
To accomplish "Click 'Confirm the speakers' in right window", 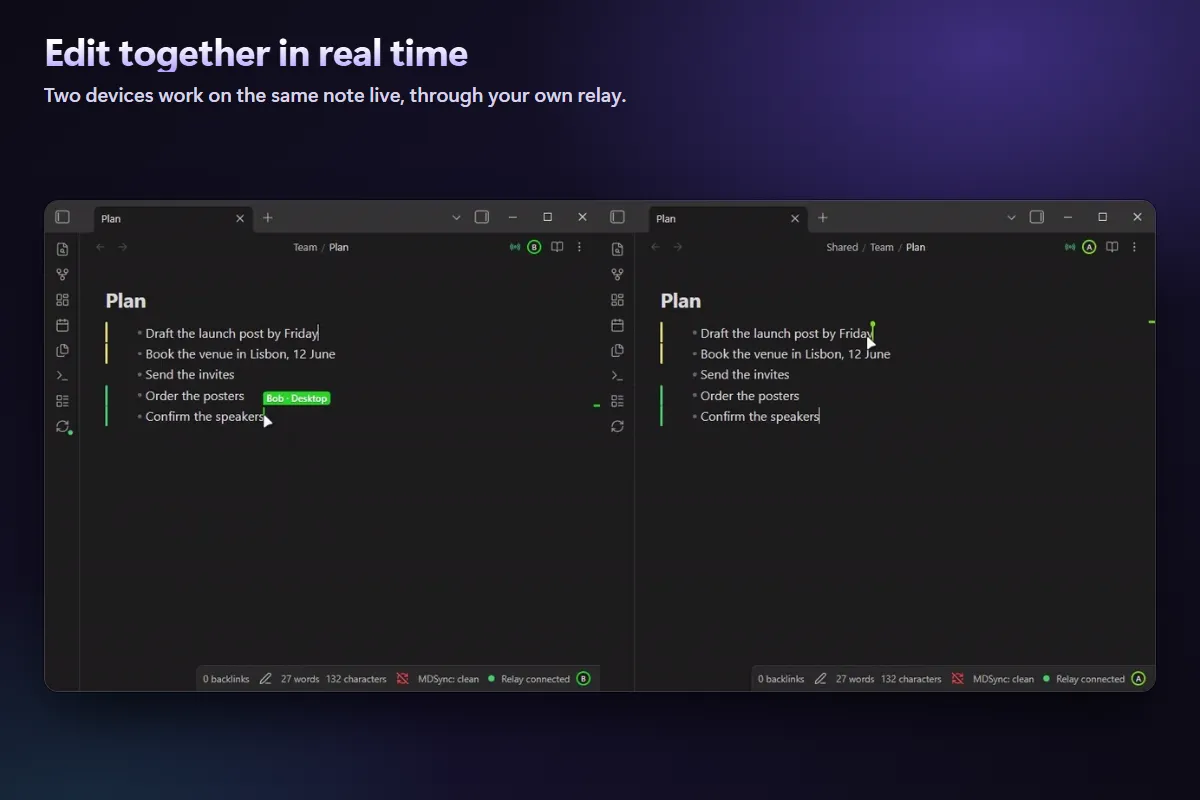I will click(x=759, y=417).
